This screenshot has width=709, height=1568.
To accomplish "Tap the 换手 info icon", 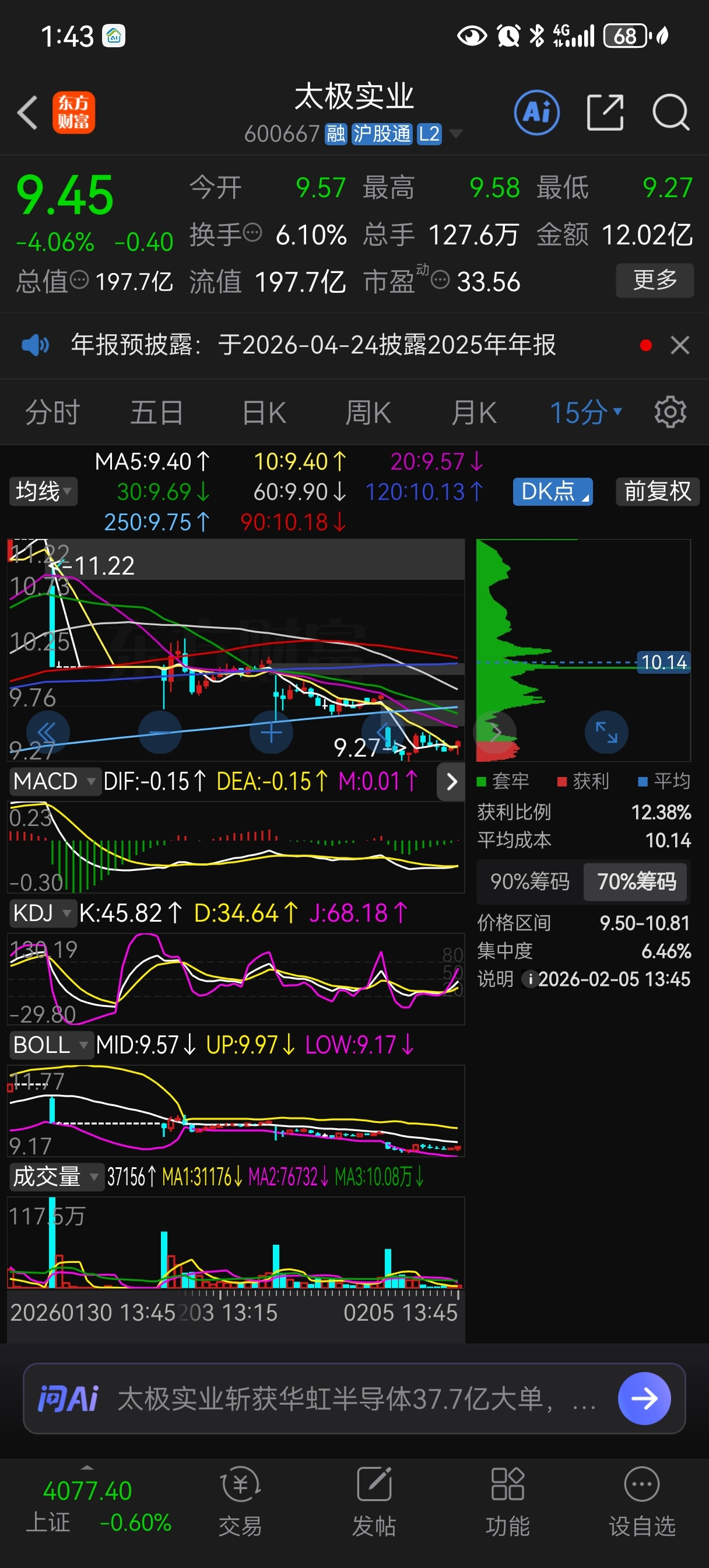I will (x=252, y=232).
